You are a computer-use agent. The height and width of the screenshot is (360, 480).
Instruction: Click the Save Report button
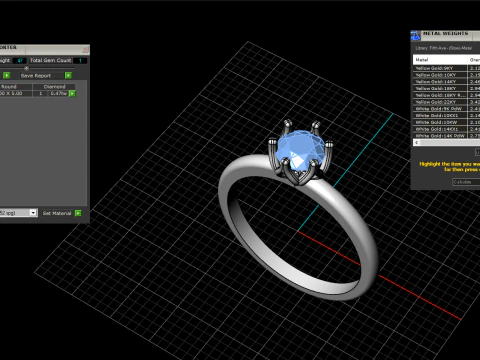click(42, 76)
